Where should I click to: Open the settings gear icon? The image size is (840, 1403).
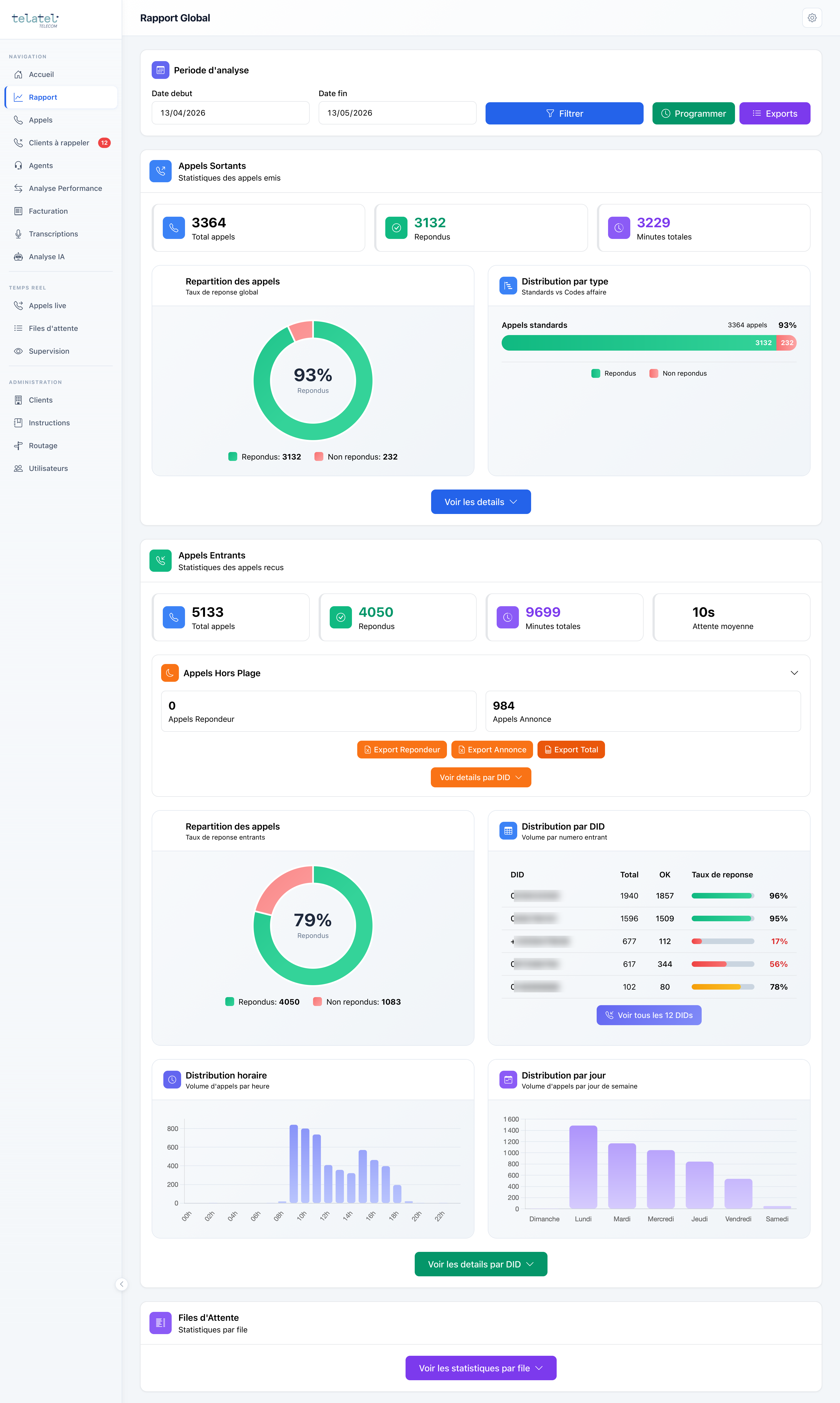pos(812,18)
